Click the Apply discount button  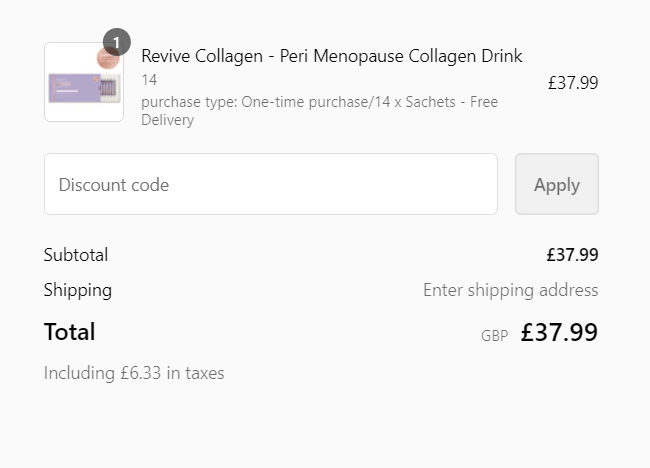click(x=557, y=184)
